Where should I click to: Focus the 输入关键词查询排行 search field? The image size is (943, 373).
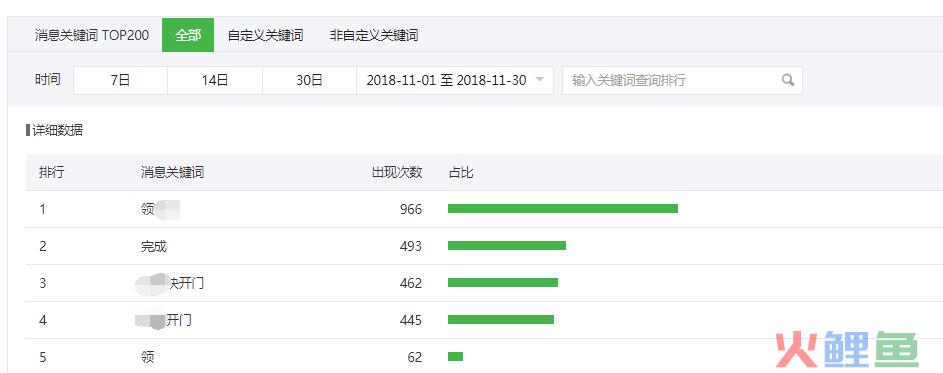coord(682,81)
